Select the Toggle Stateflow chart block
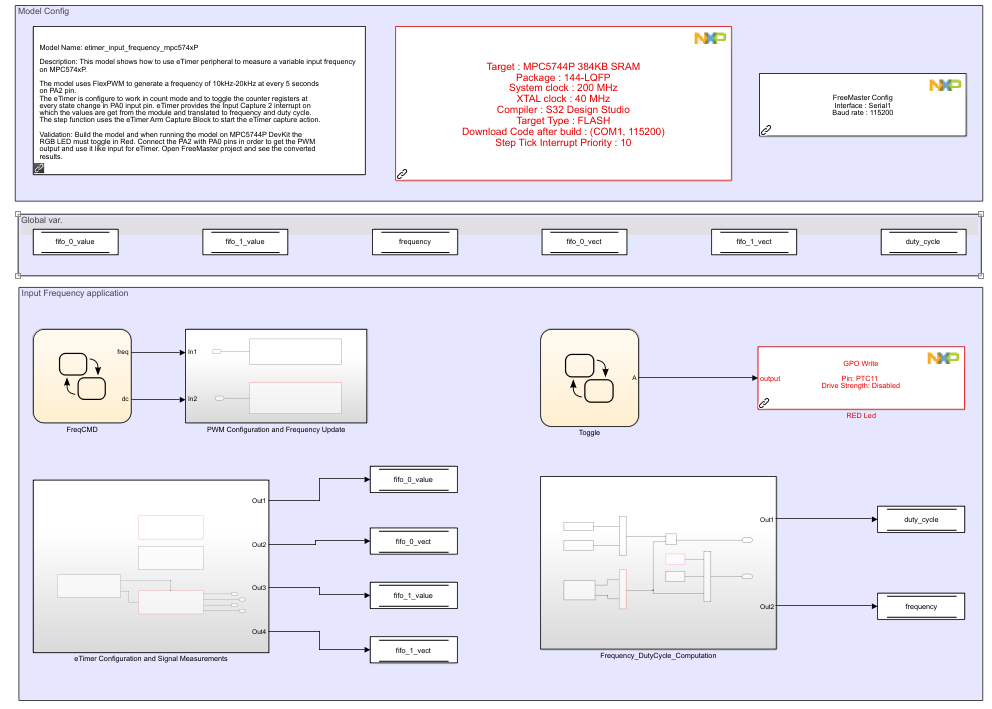992x709 pixels. (589, 378)
